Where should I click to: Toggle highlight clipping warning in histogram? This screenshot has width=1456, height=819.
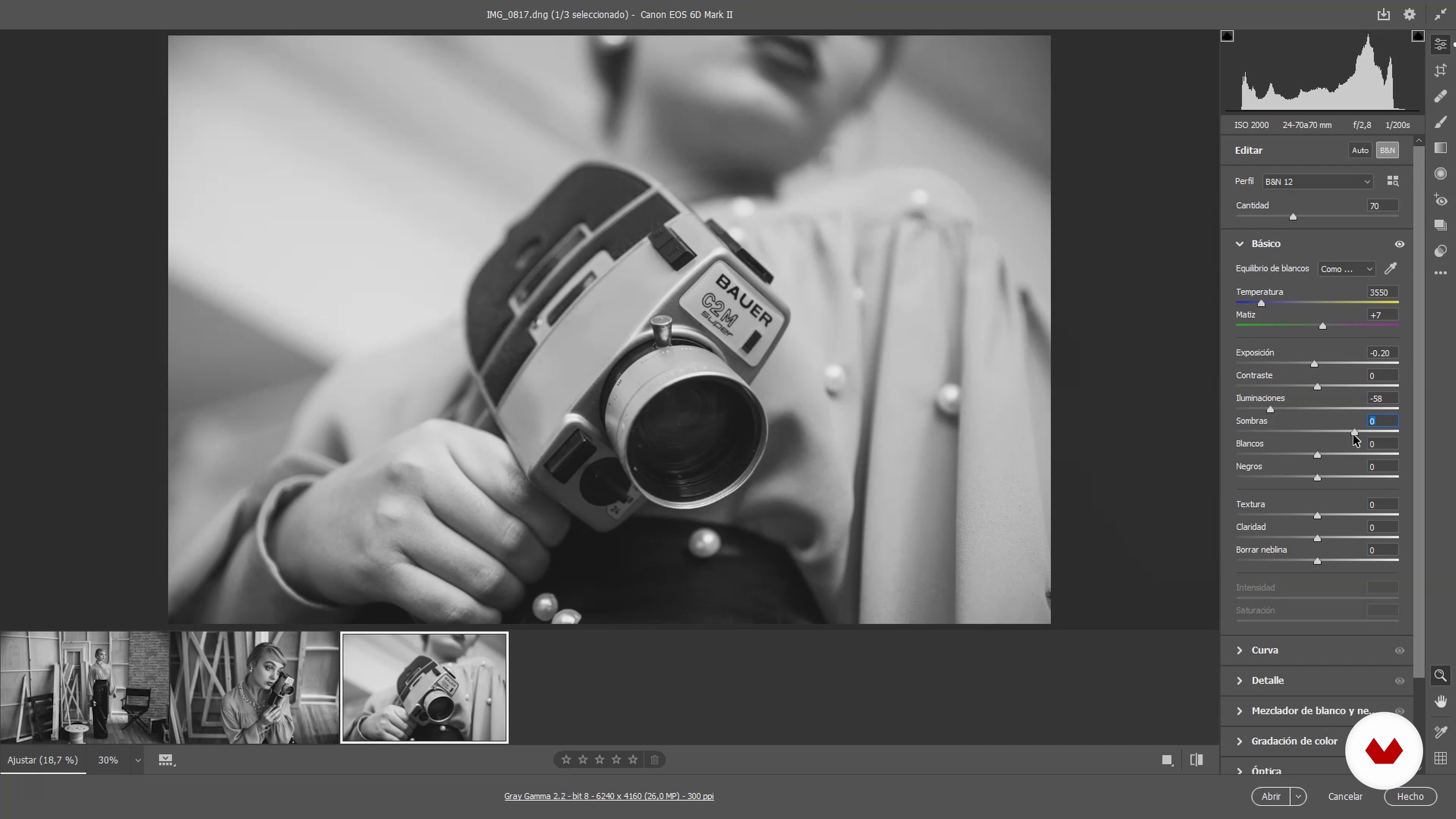pyautogui.click(x=1418, y=36)
